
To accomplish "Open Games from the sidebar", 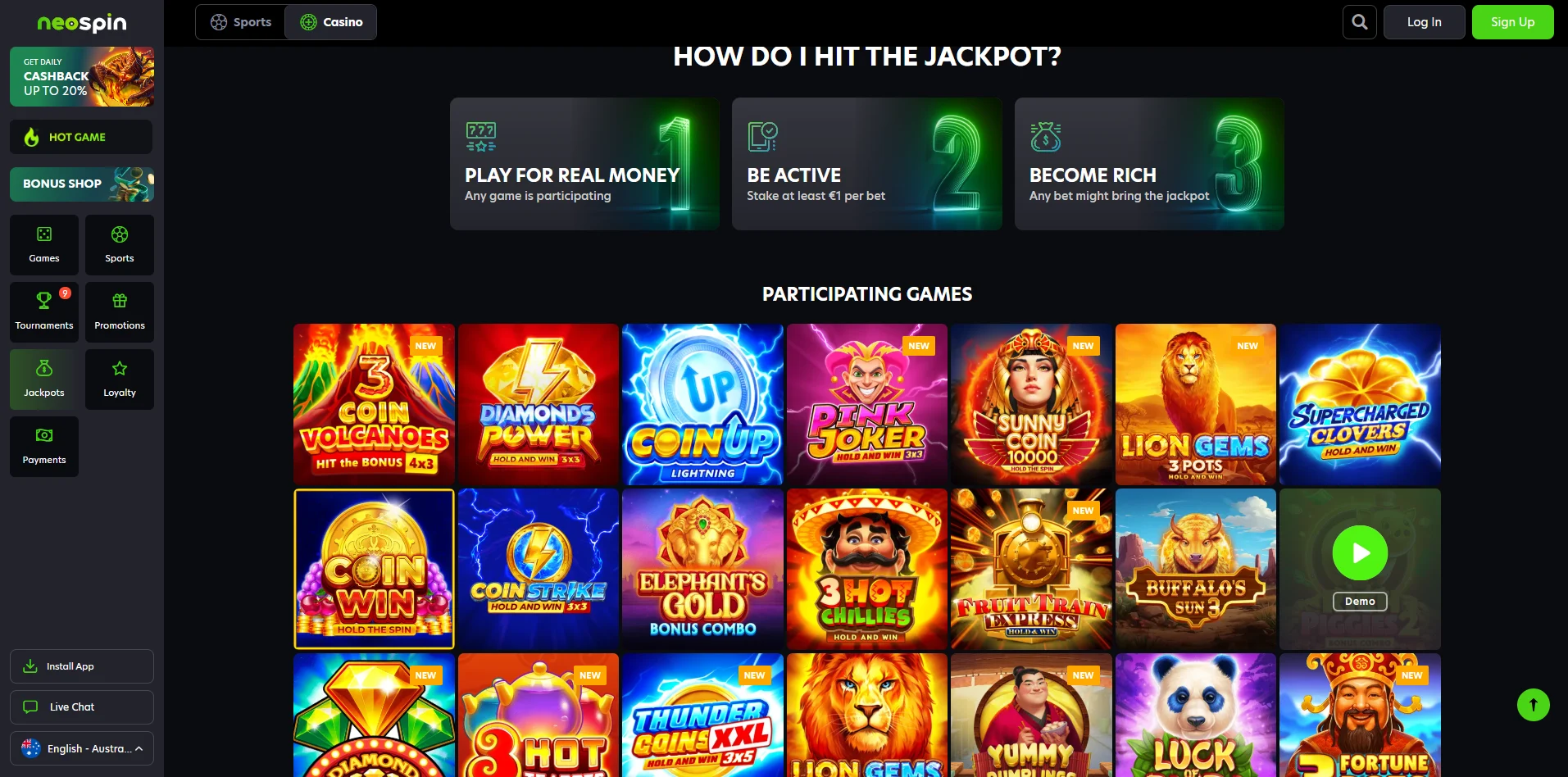I will 44,245.
